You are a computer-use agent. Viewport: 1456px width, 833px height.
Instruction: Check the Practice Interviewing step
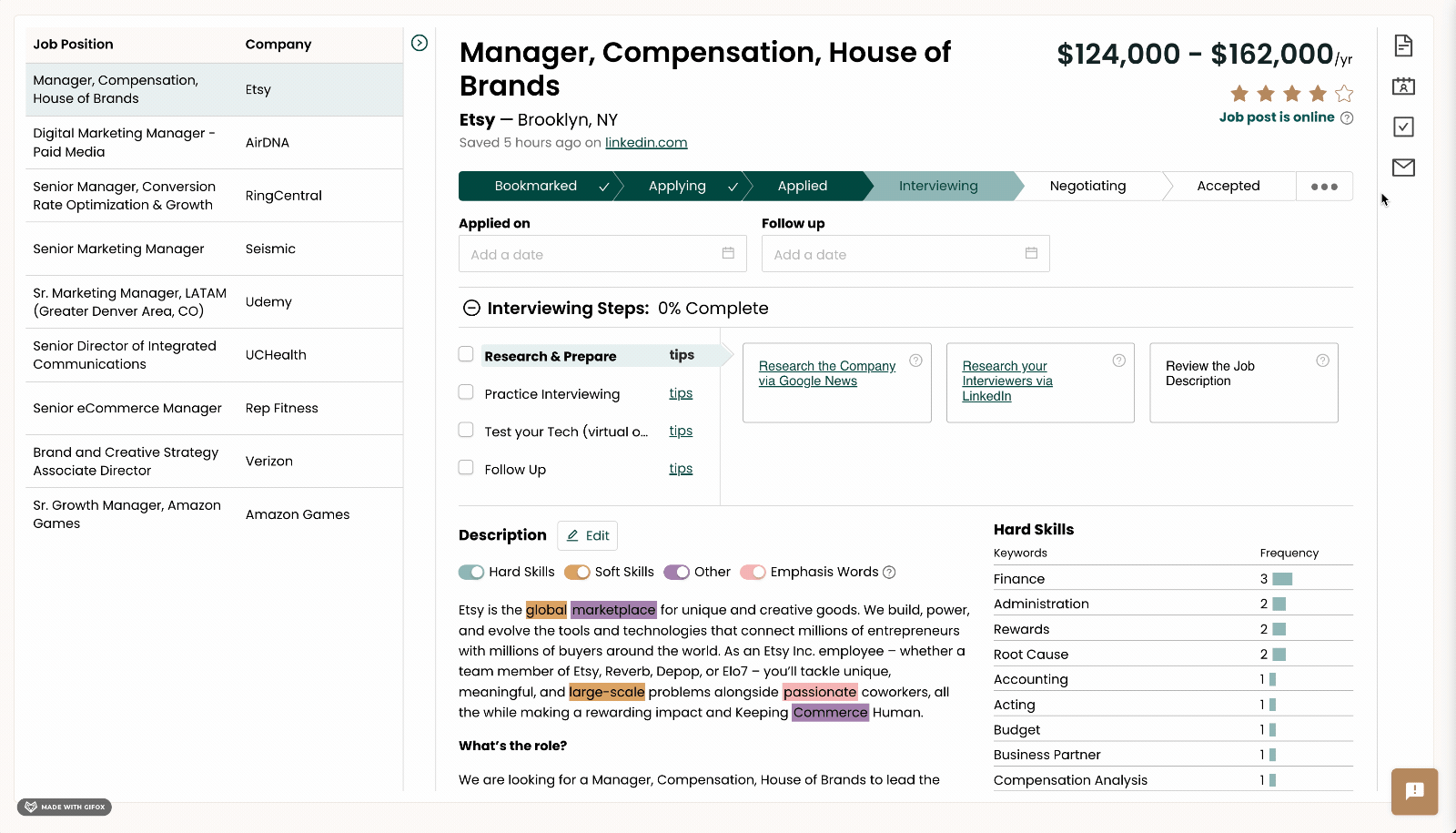click(466, 392)
